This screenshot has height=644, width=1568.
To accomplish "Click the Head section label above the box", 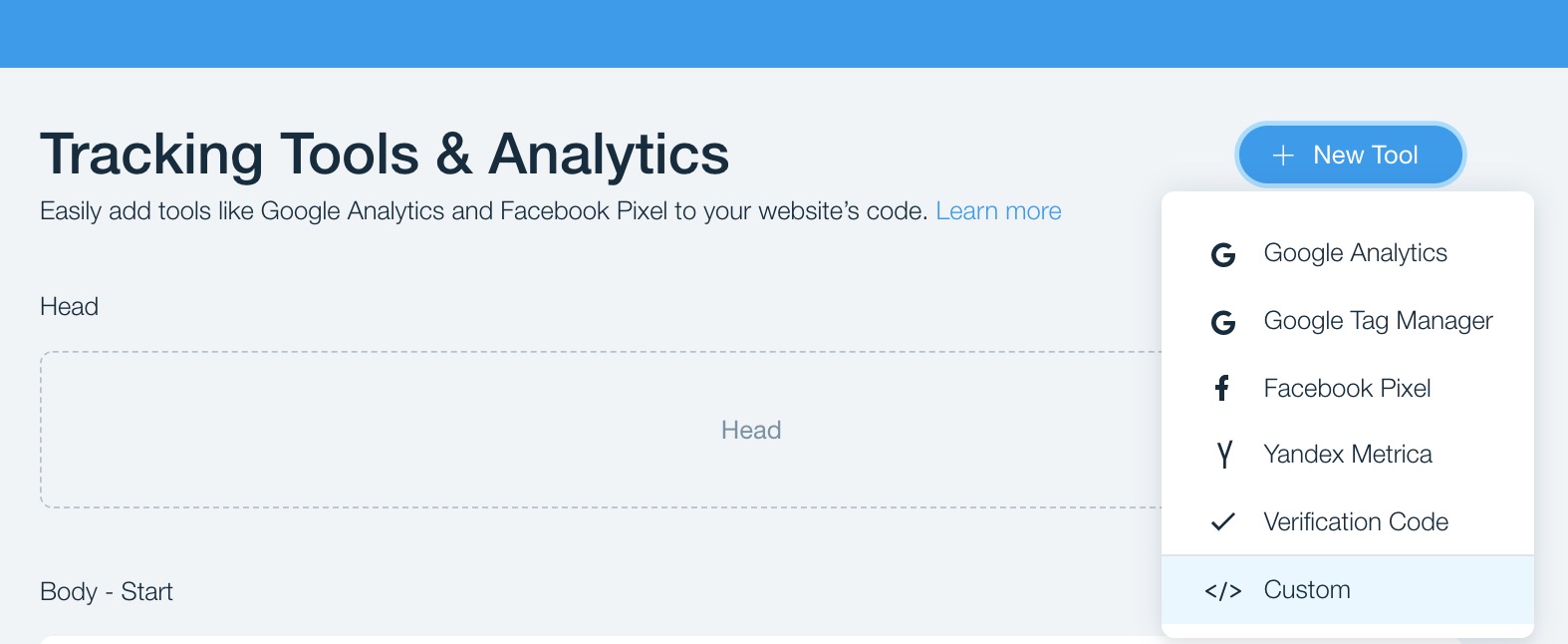I will point(69,306).
